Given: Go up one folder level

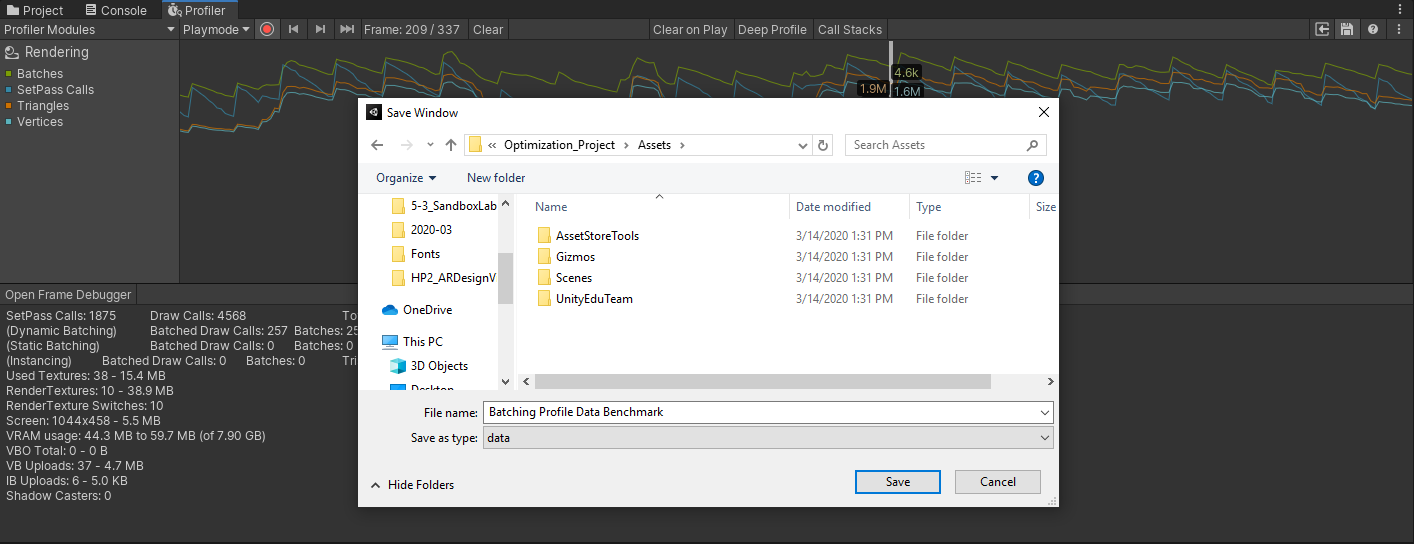Looking at the screenshot, I should pyautogui.click(x=451, y=145).
